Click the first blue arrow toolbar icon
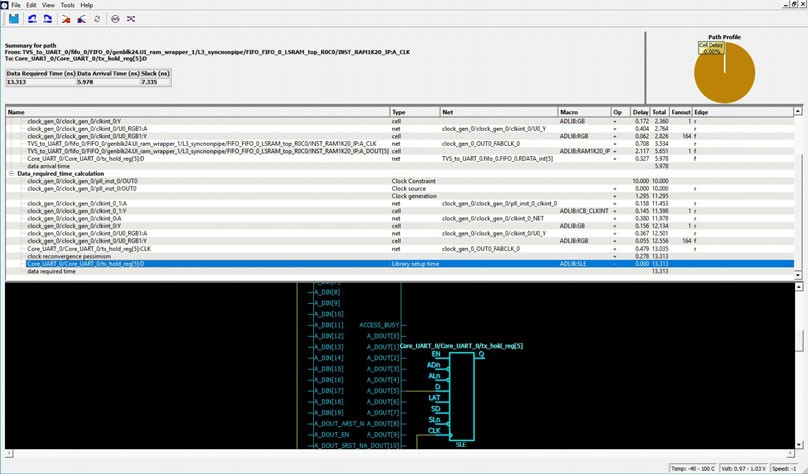Viewport: 808px width, 474px height. [x=33, y=19]
